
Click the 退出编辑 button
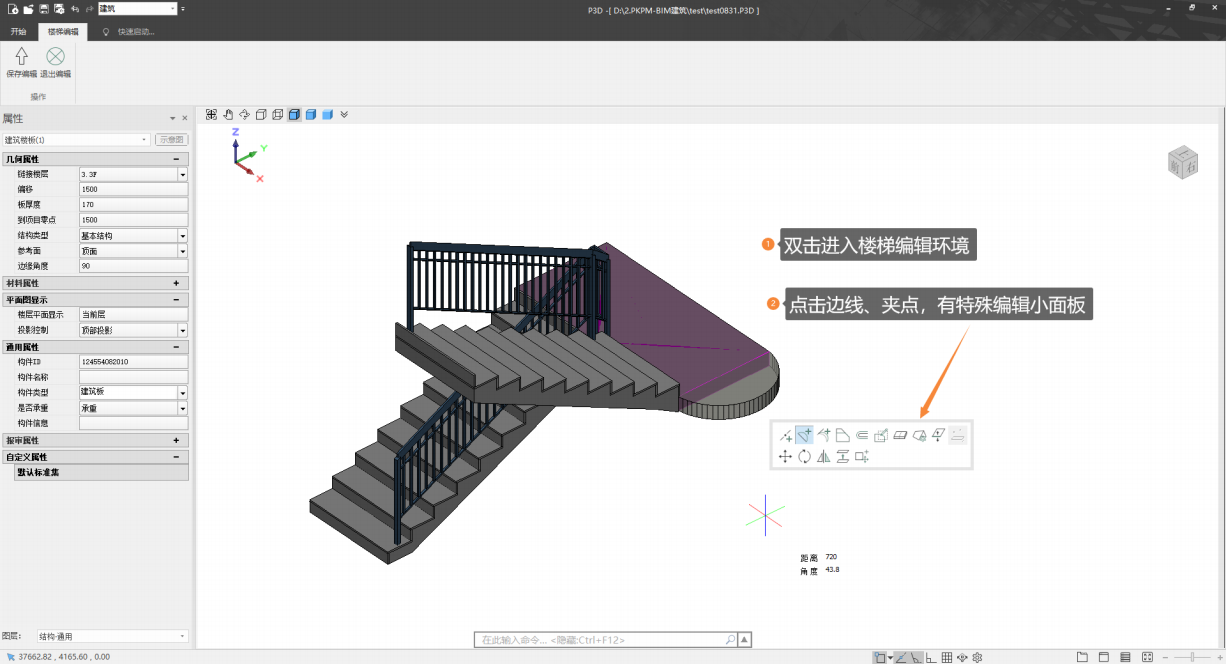[x=56, y=62]
